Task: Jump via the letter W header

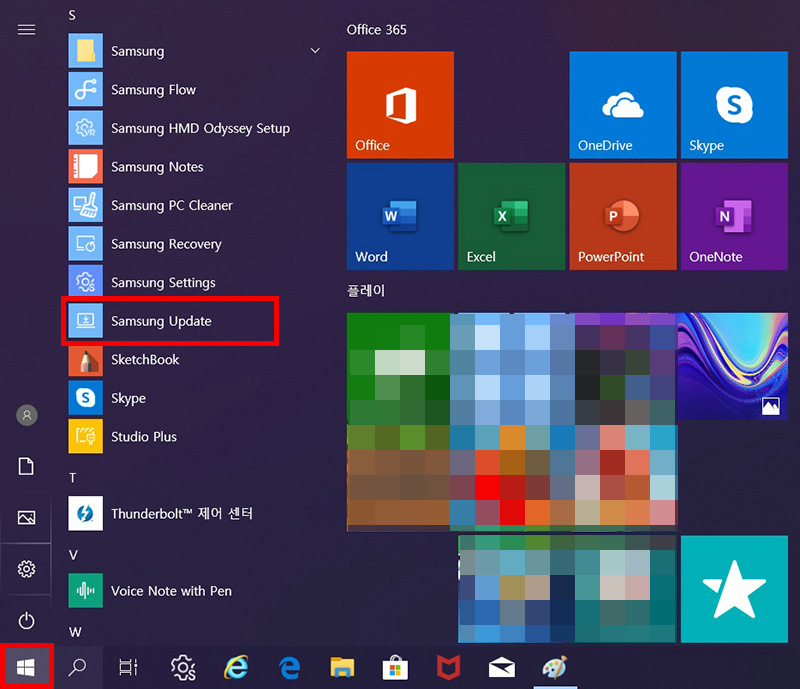Action: tap(75, 632)
